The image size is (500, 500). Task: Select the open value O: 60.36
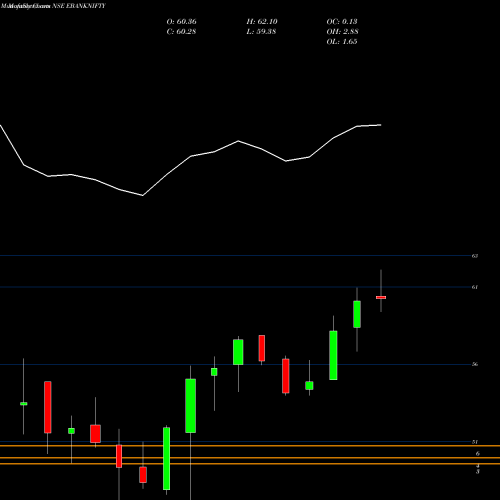pos(181,21)
